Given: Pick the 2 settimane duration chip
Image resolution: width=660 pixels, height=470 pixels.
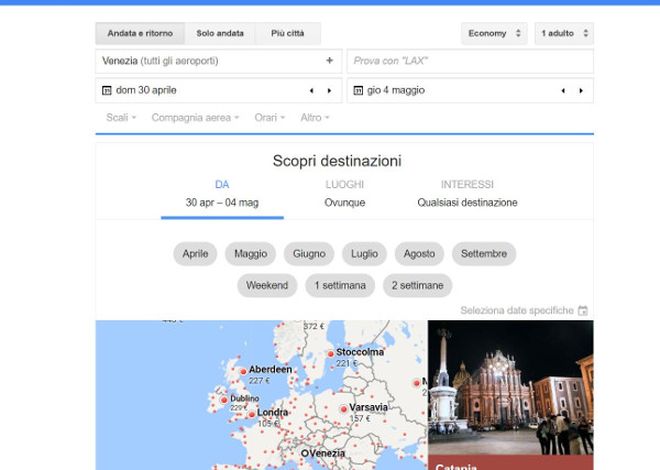Looking at the screenshot, I should 418,285.
